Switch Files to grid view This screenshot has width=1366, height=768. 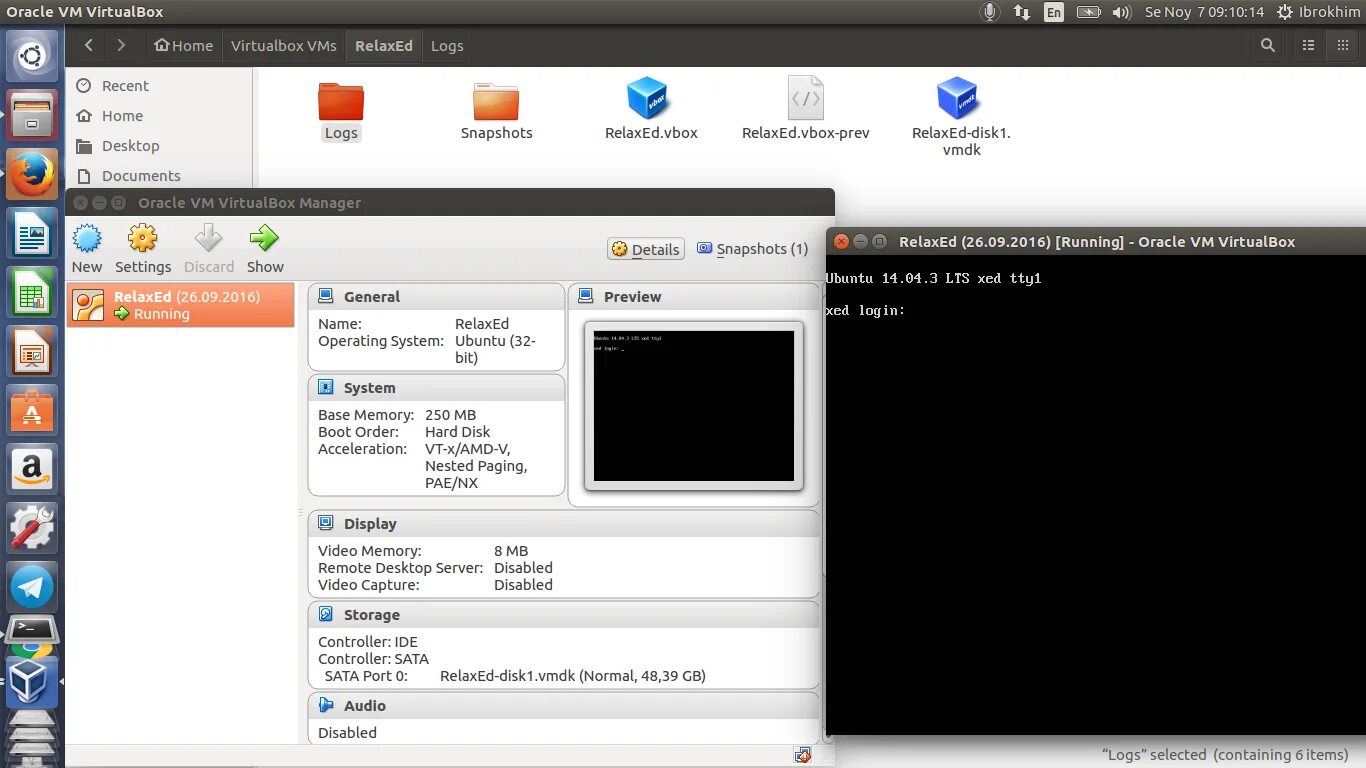pyautogui.click(x=1342, y=45)
